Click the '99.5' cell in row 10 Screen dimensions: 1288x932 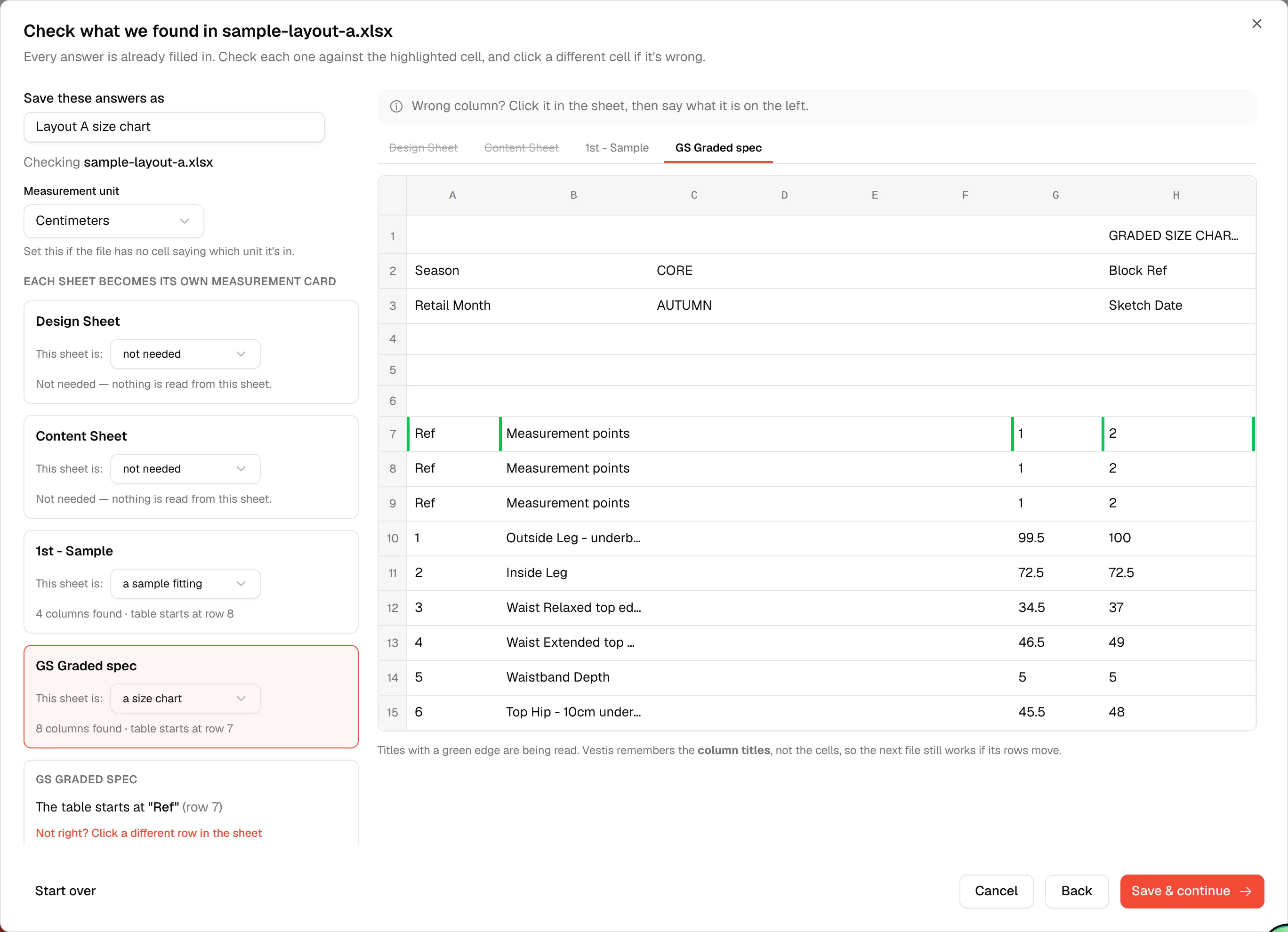click(x=1056, y=538)
